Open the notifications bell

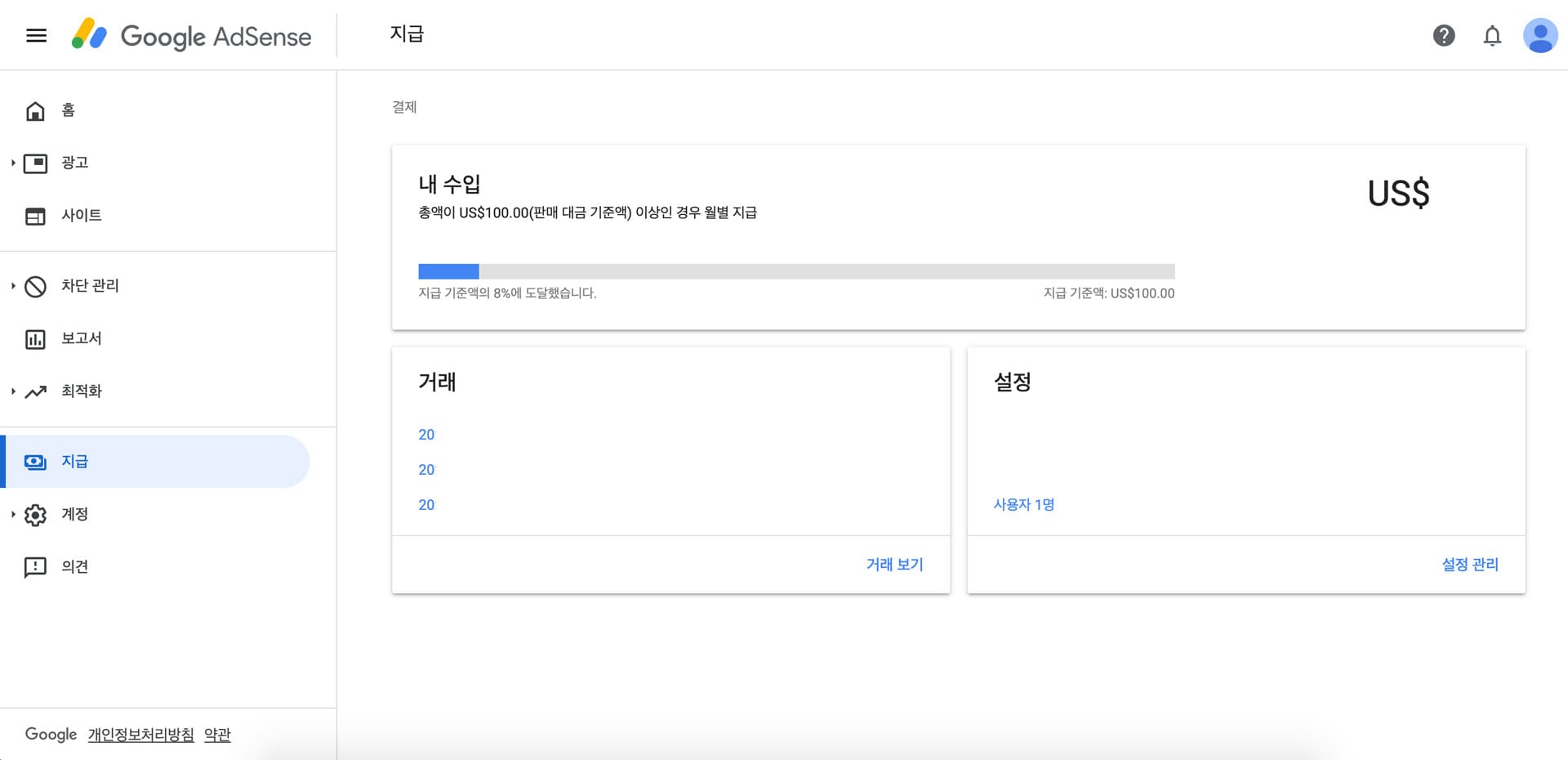point(1492,35)
